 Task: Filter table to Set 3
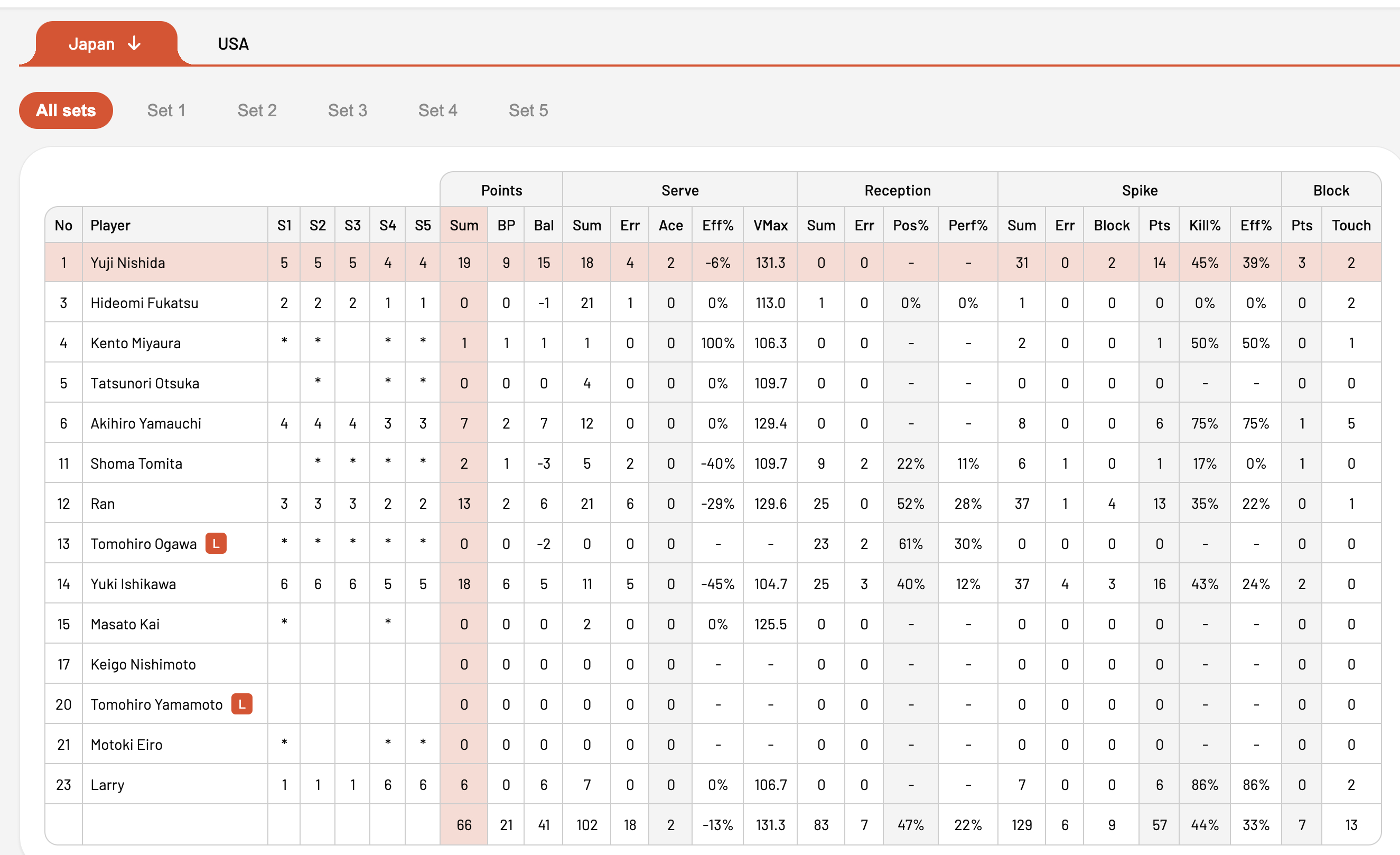pyautogui.click(x=348, y=110)
